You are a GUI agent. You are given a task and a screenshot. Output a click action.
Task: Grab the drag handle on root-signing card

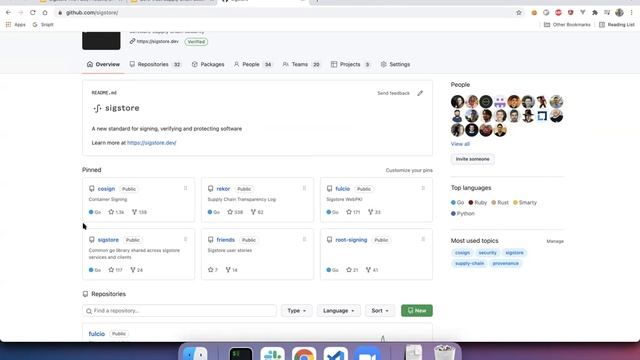pyautogui.click(x=423, y=239)
